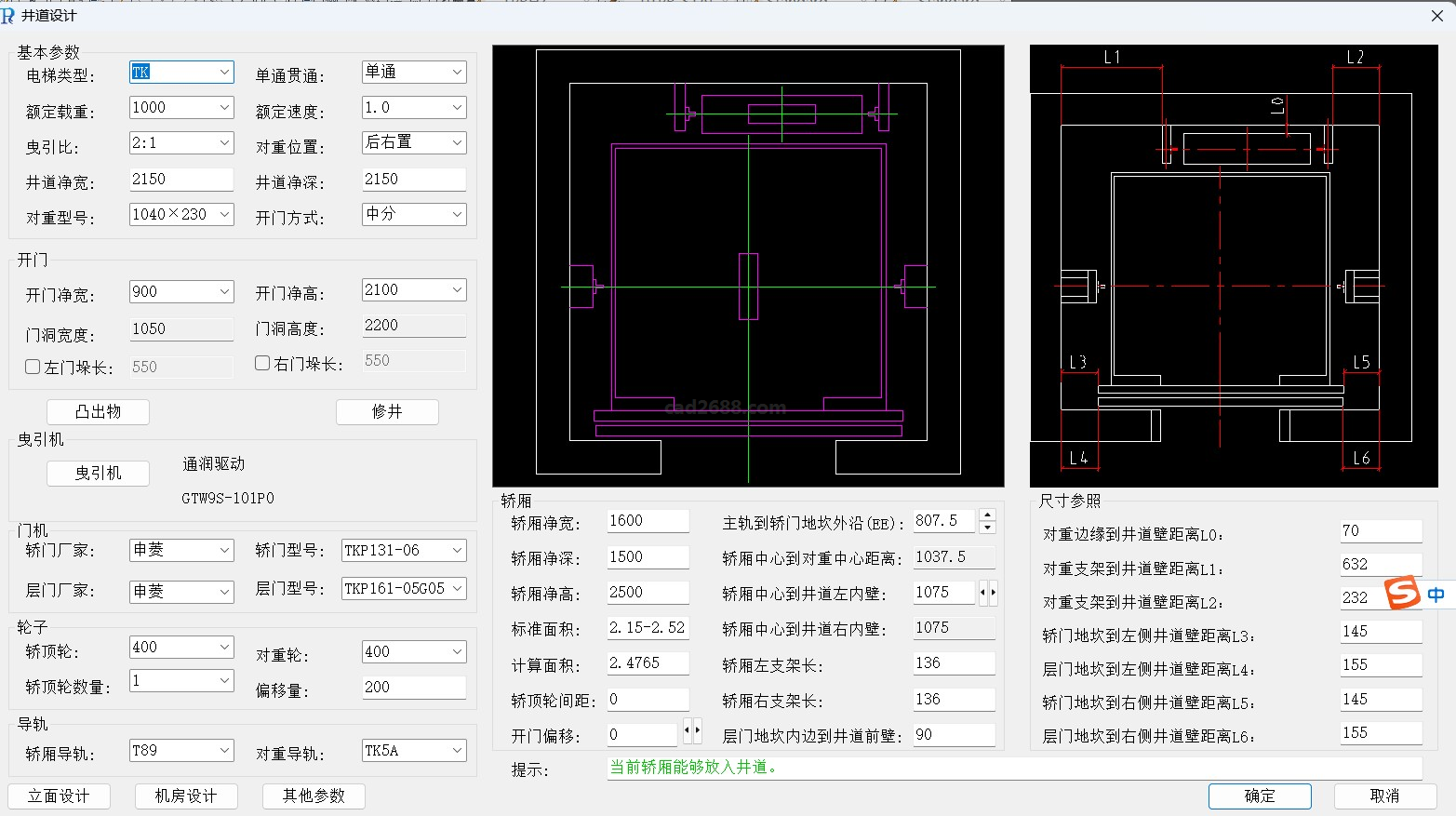1456x816 pixels.
Task: Click the shaft plan preview drawing
Action: point(748,265)
